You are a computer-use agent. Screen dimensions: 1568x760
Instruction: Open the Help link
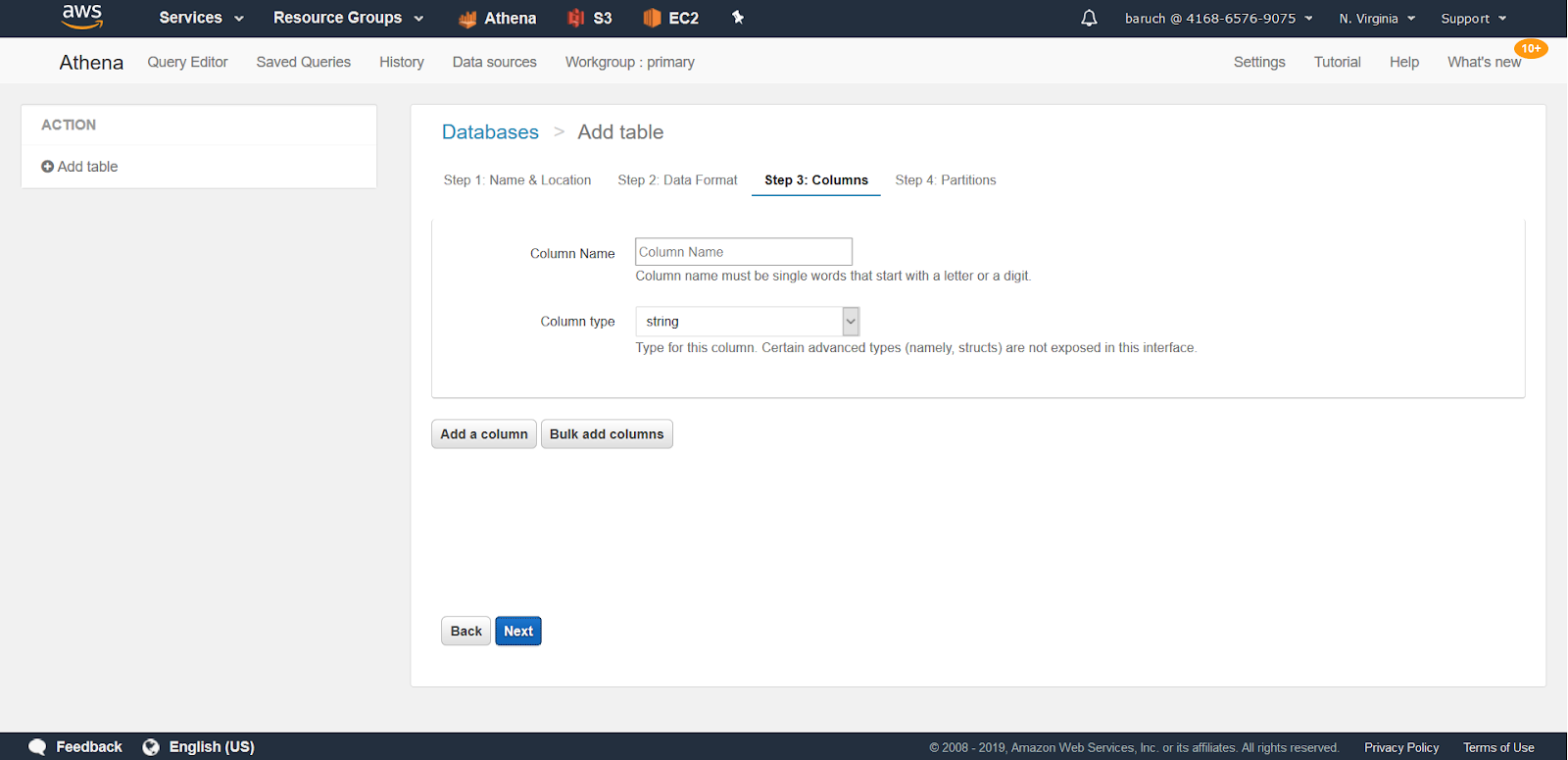pyautogui.click(x=1404, y=62)
